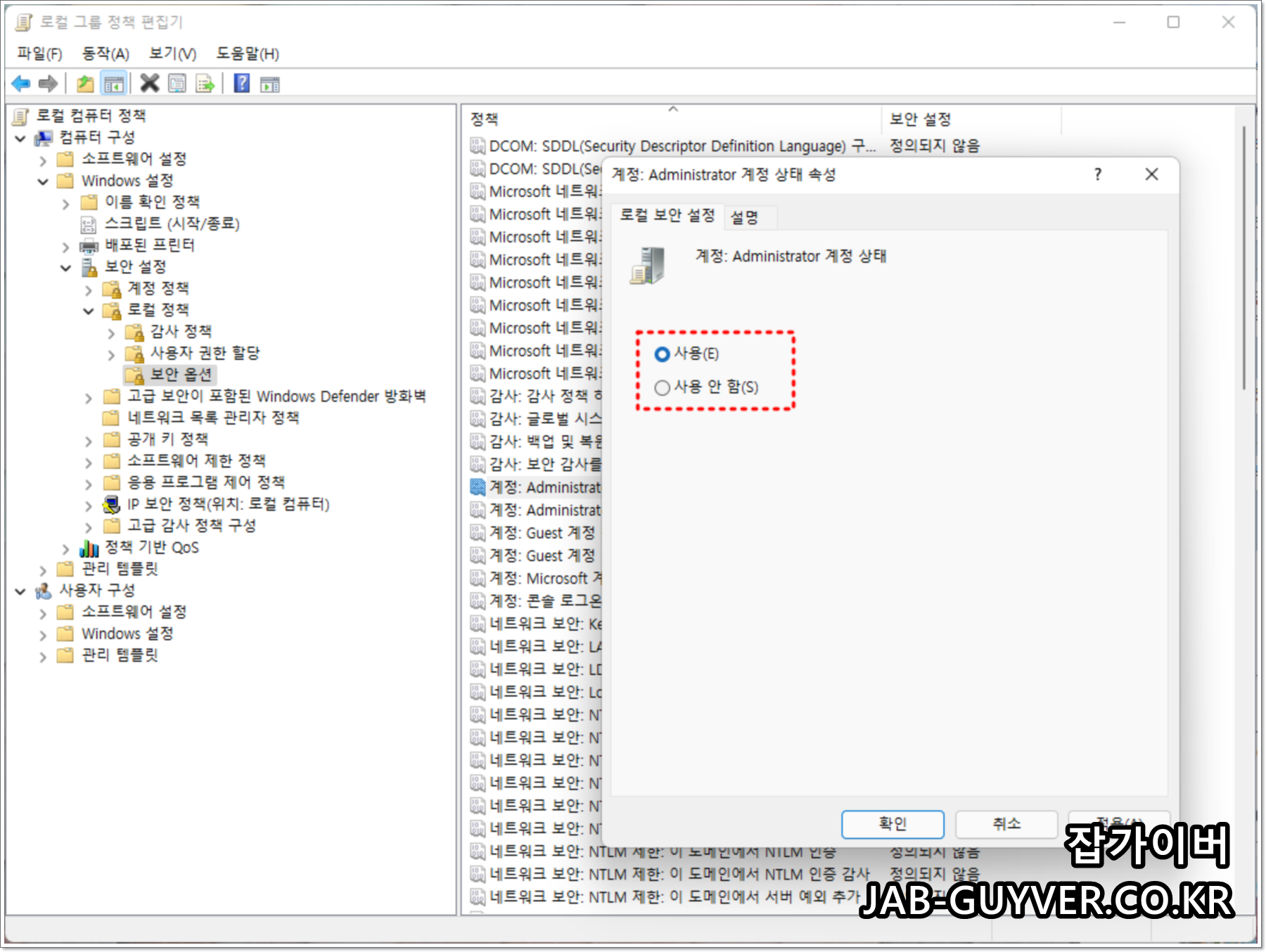The width and height of the screenshot is (1266, 952).
Task: Click the 사용자 구성 user icon
Action: [44, 591]
